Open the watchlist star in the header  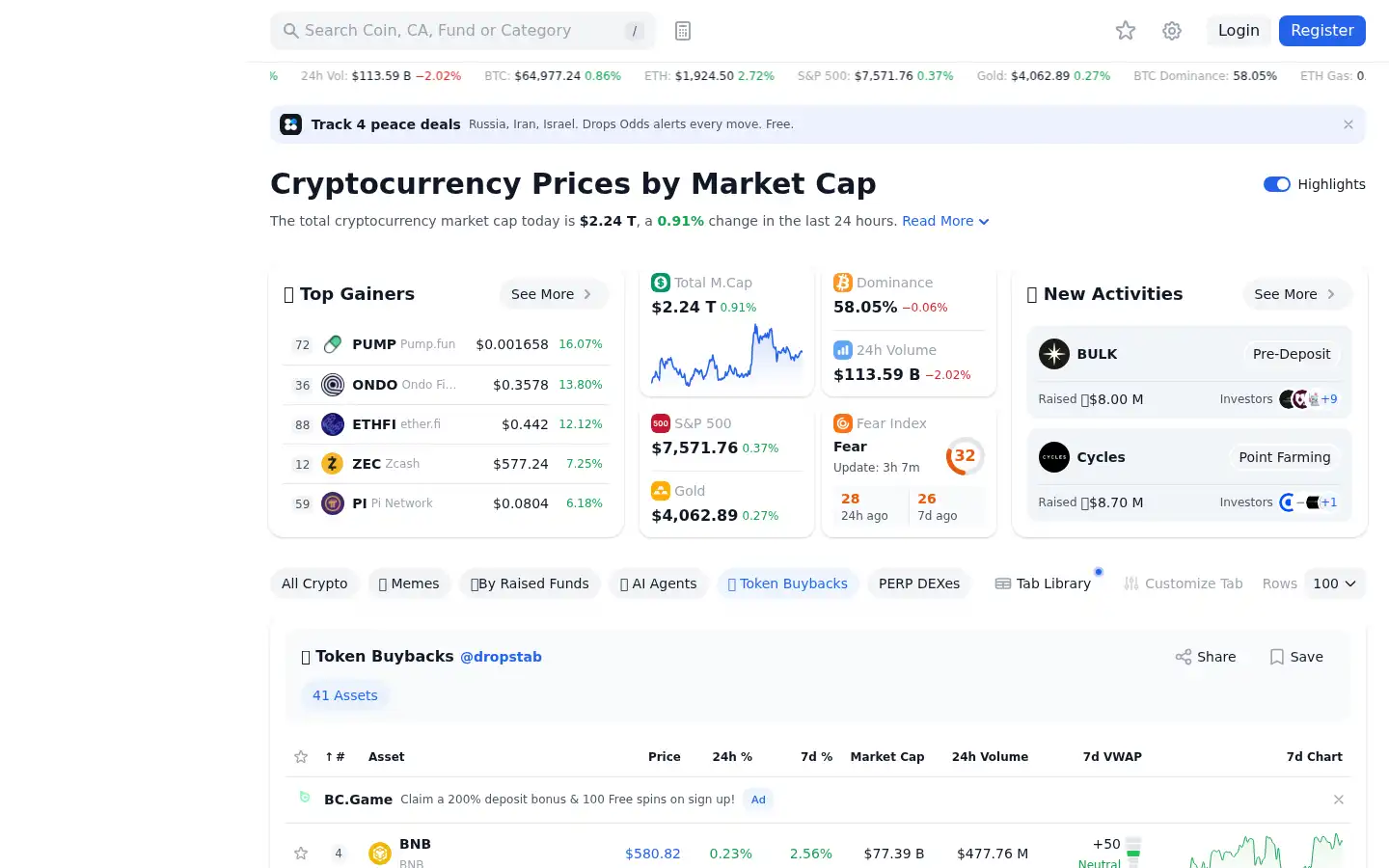(x=1126, y=31)
